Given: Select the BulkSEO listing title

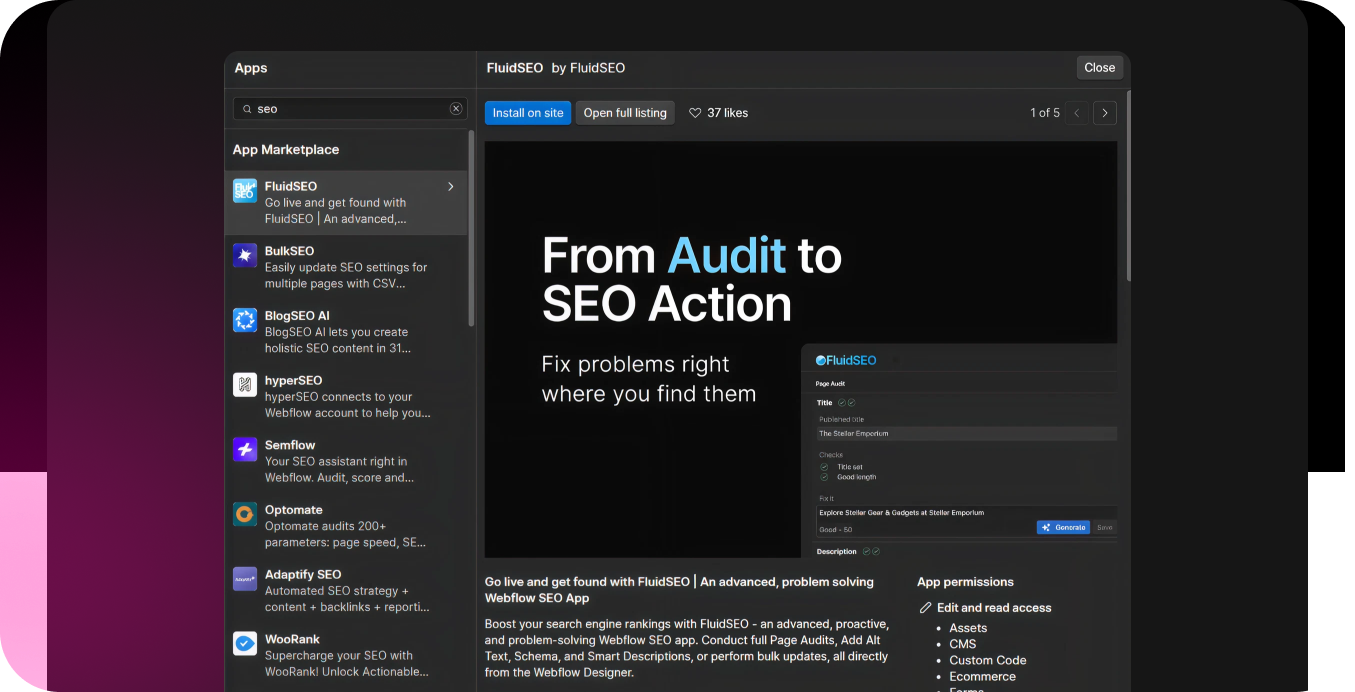Looking at the screenshot, I should (289, 251).
